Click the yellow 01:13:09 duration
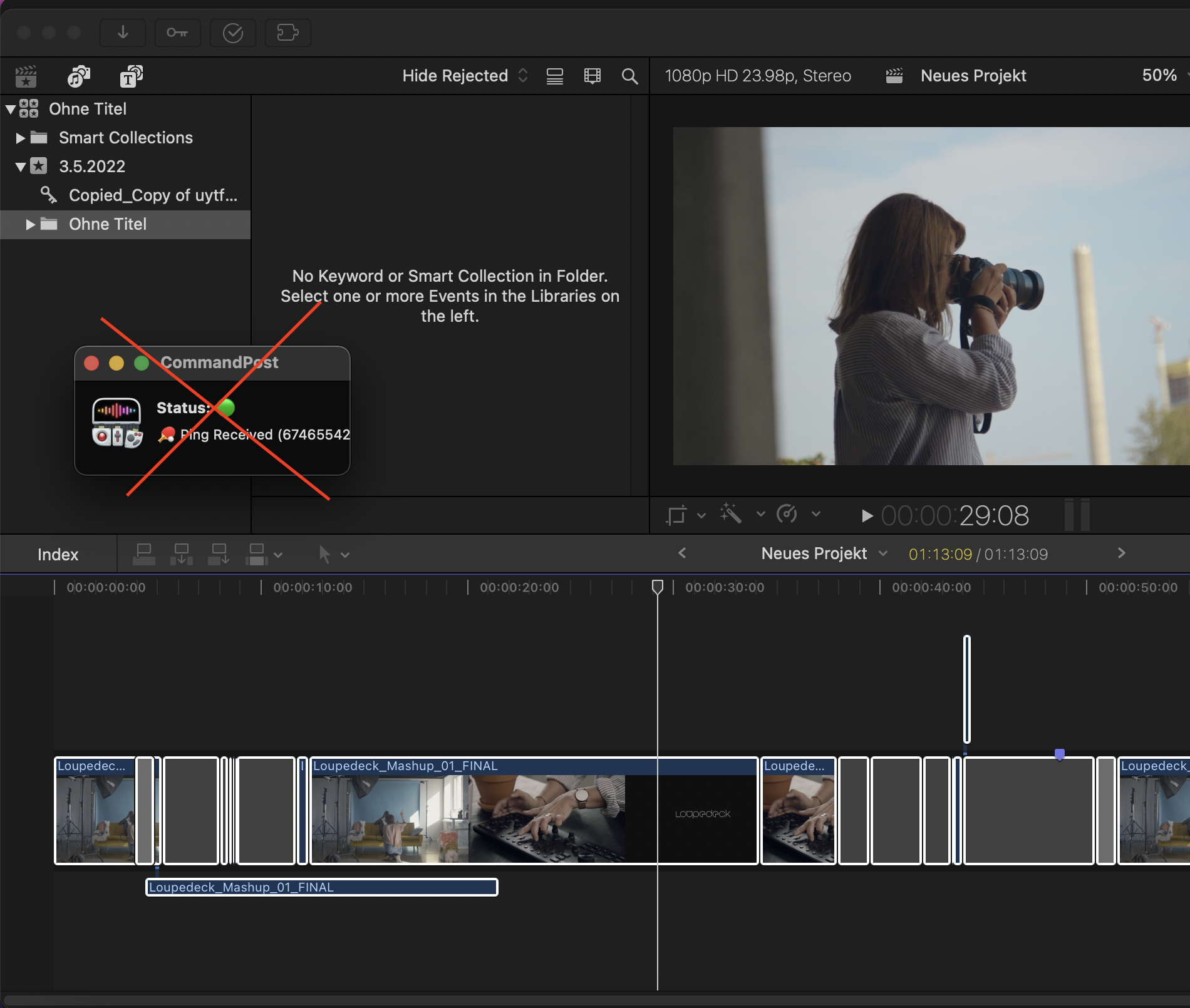 point(940,554)
